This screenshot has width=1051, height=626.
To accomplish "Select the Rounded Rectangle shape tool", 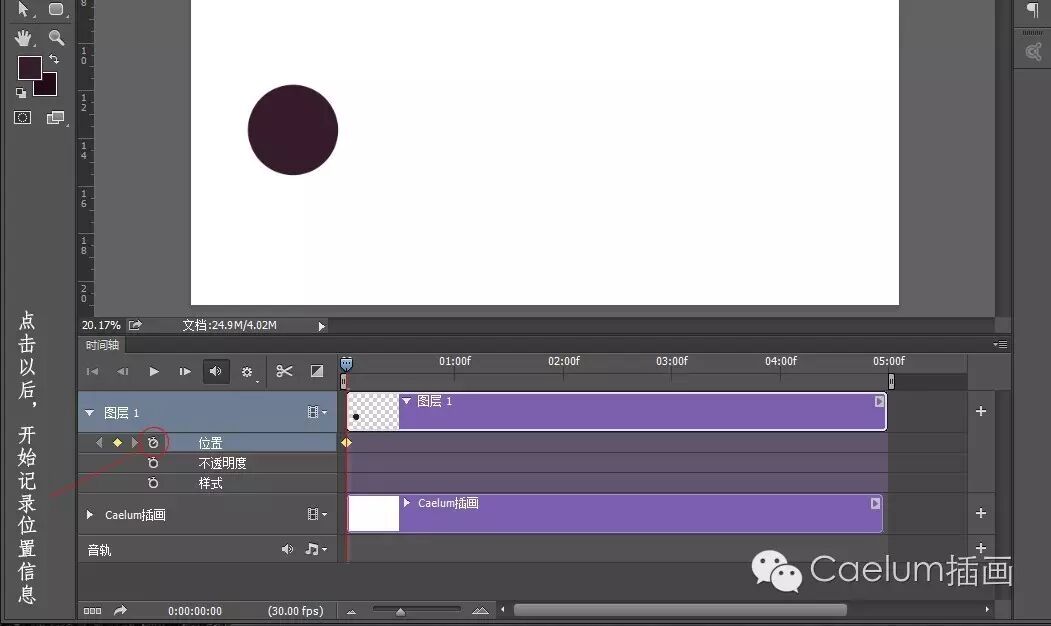I will point(56,9).
